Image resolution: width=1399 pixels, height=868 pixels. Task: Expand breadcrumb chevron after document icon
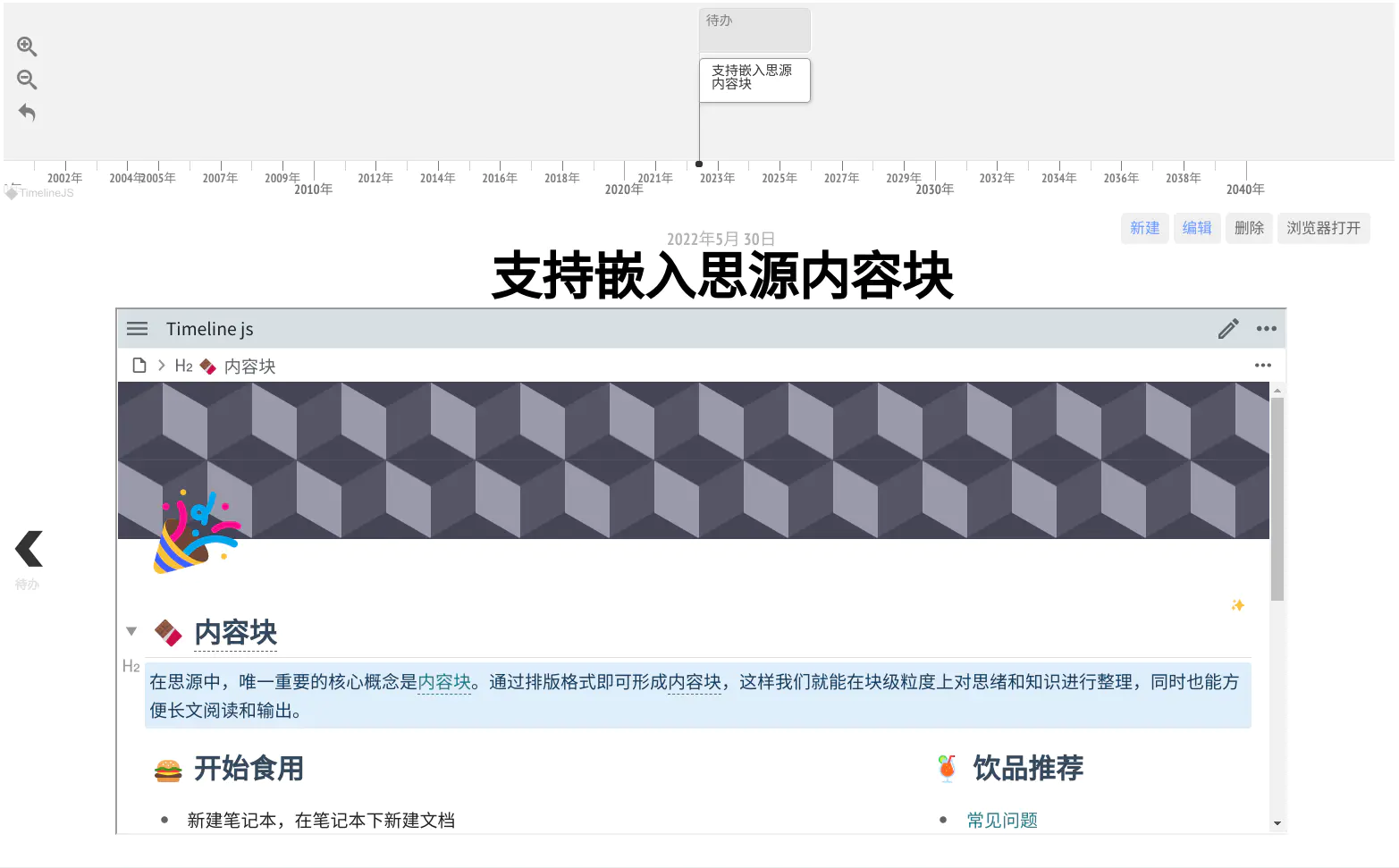pos(162,365)
